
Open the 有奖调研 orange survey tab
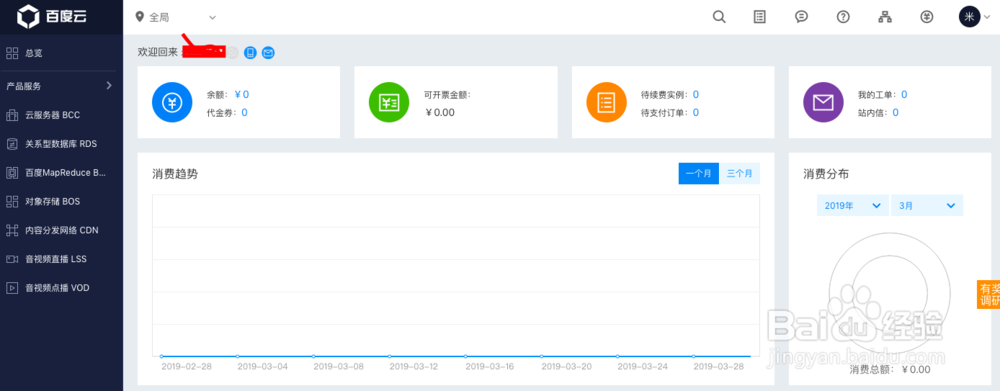coord(989,294)
